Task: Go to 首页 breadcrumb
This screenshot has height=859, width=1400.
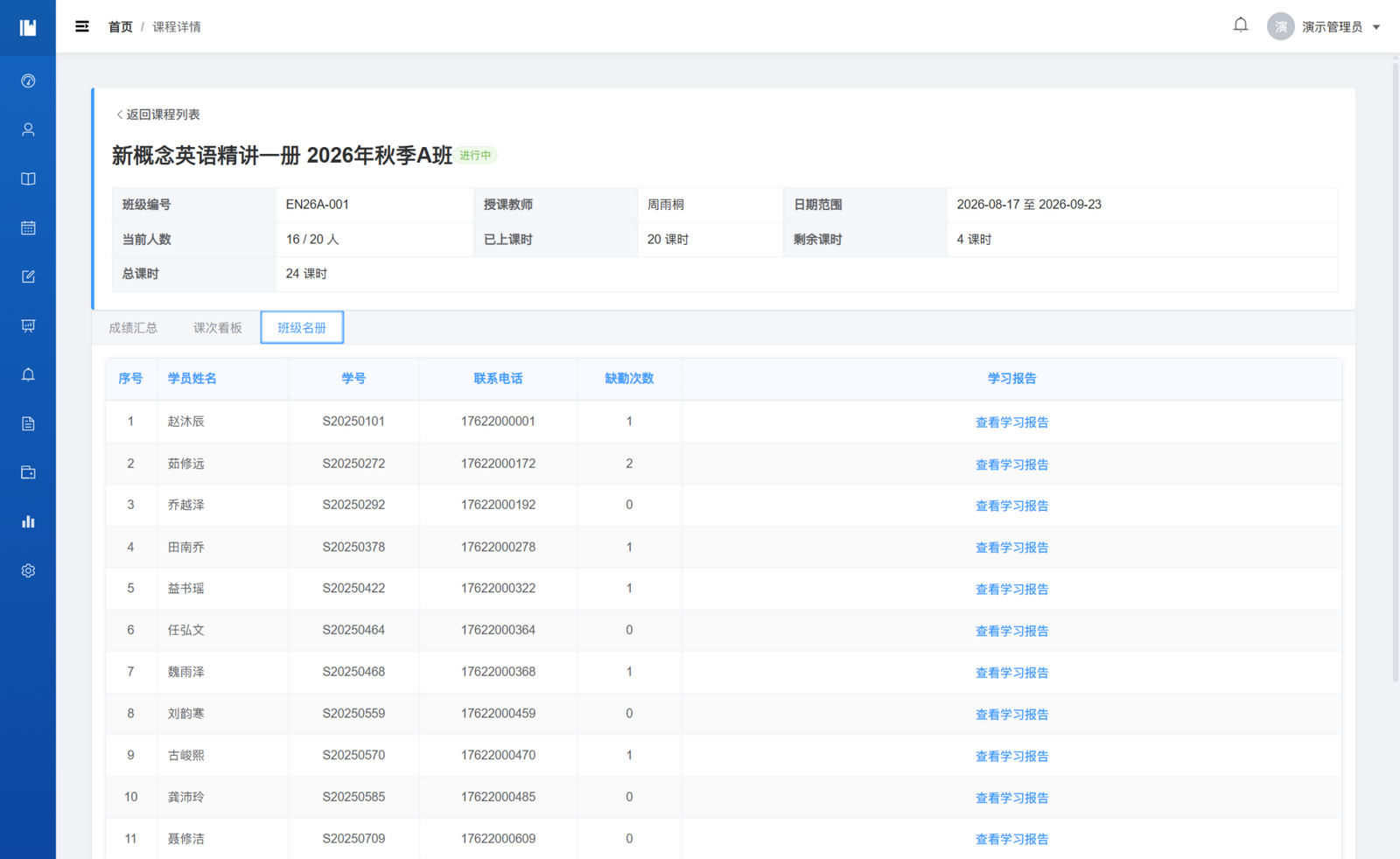Action: [x=121, y=27]
